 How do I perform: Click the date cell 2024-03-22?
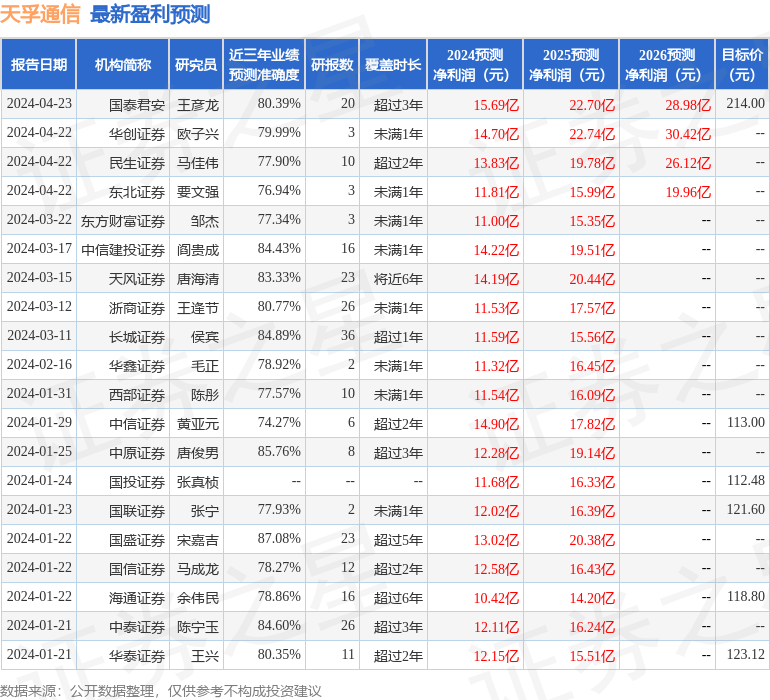pos(39,220)
